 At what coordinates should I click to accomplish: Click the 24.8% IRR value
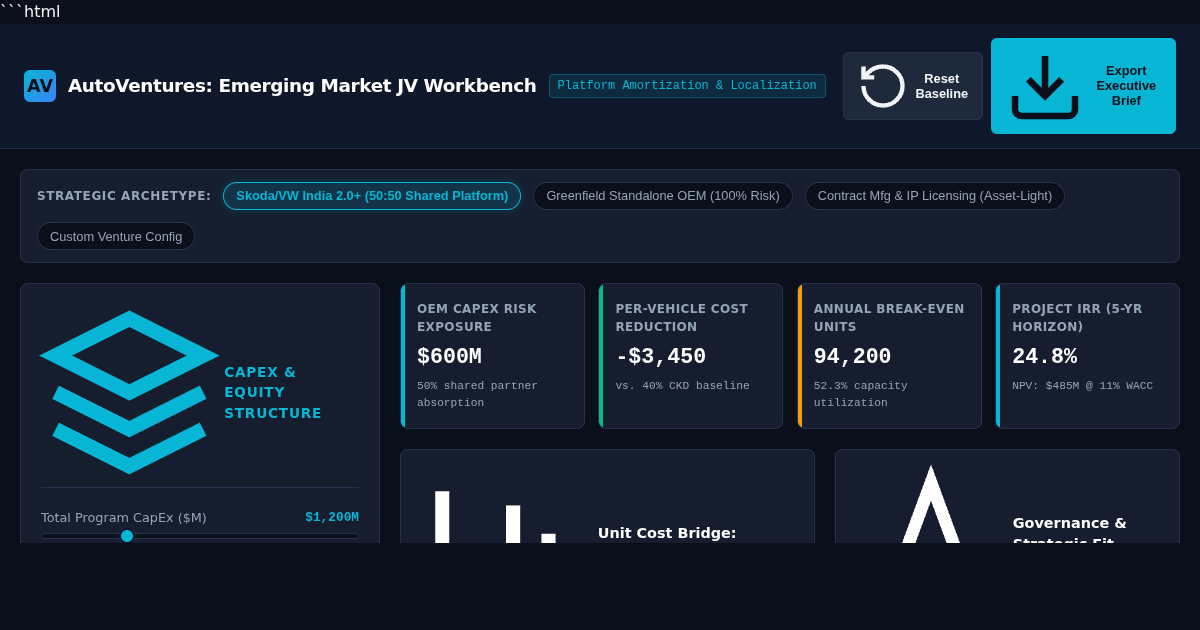coord(1044,357)
